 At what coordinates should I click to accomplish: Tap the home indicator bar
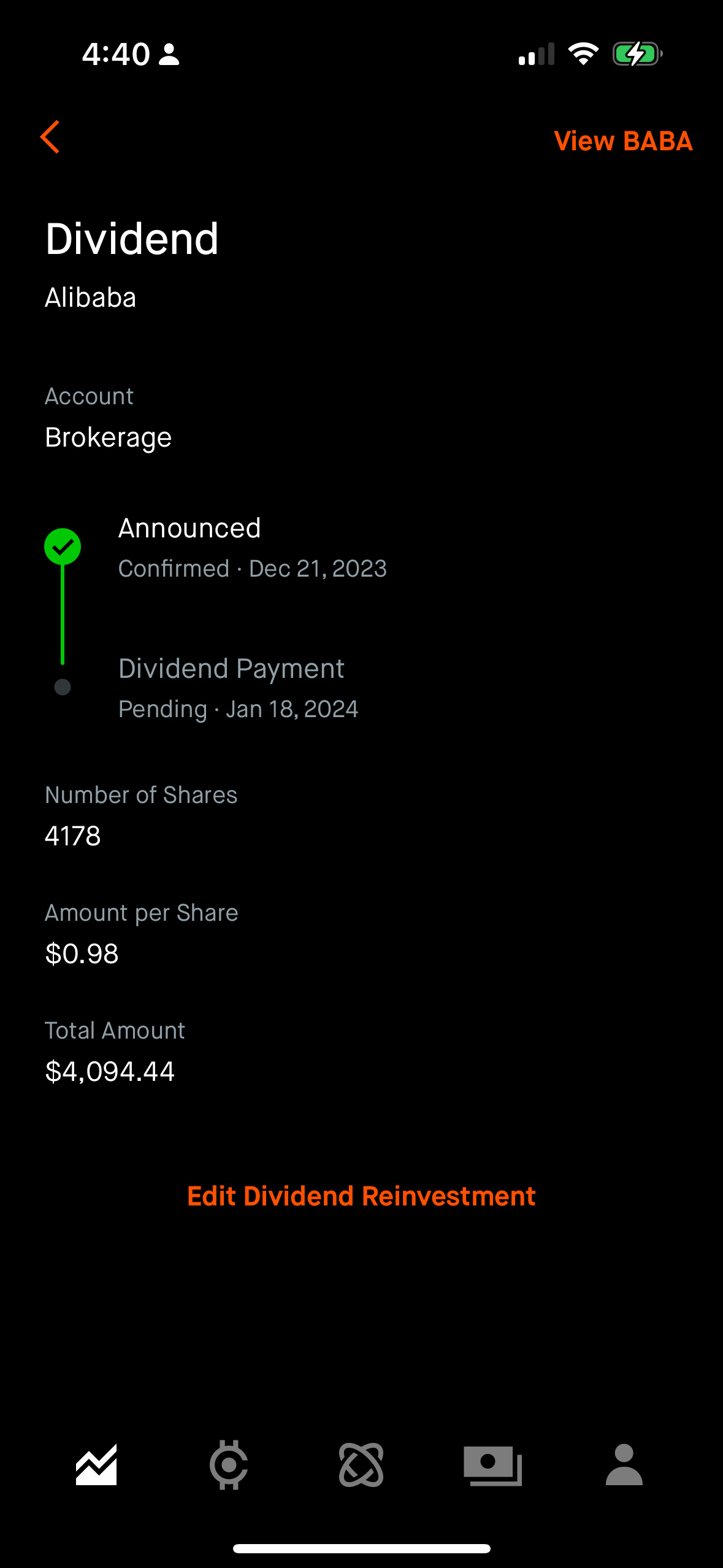(x=361, y=1548)
